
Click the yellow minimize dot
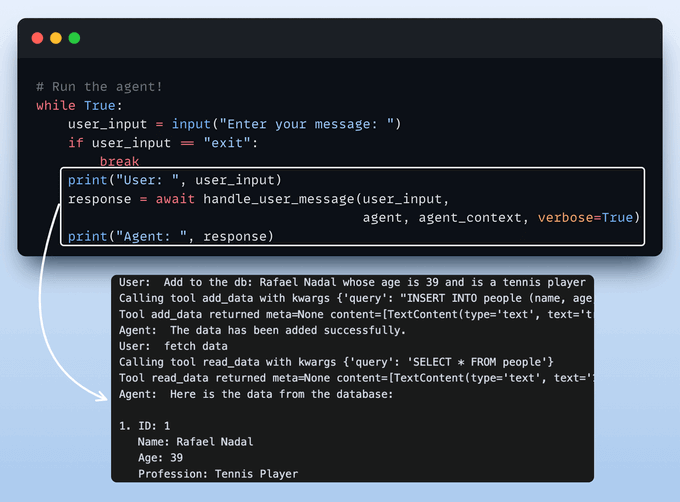(x=55, y=38)
